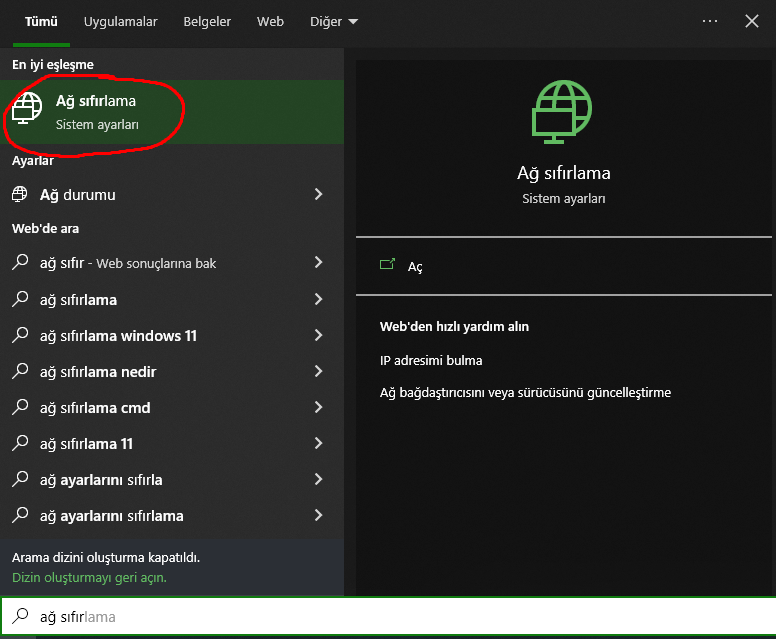Viewport: 776px width, 639px height.
Task: Select 'ağ sıfırlama nedir' suggestion
Action: [172, 371]
